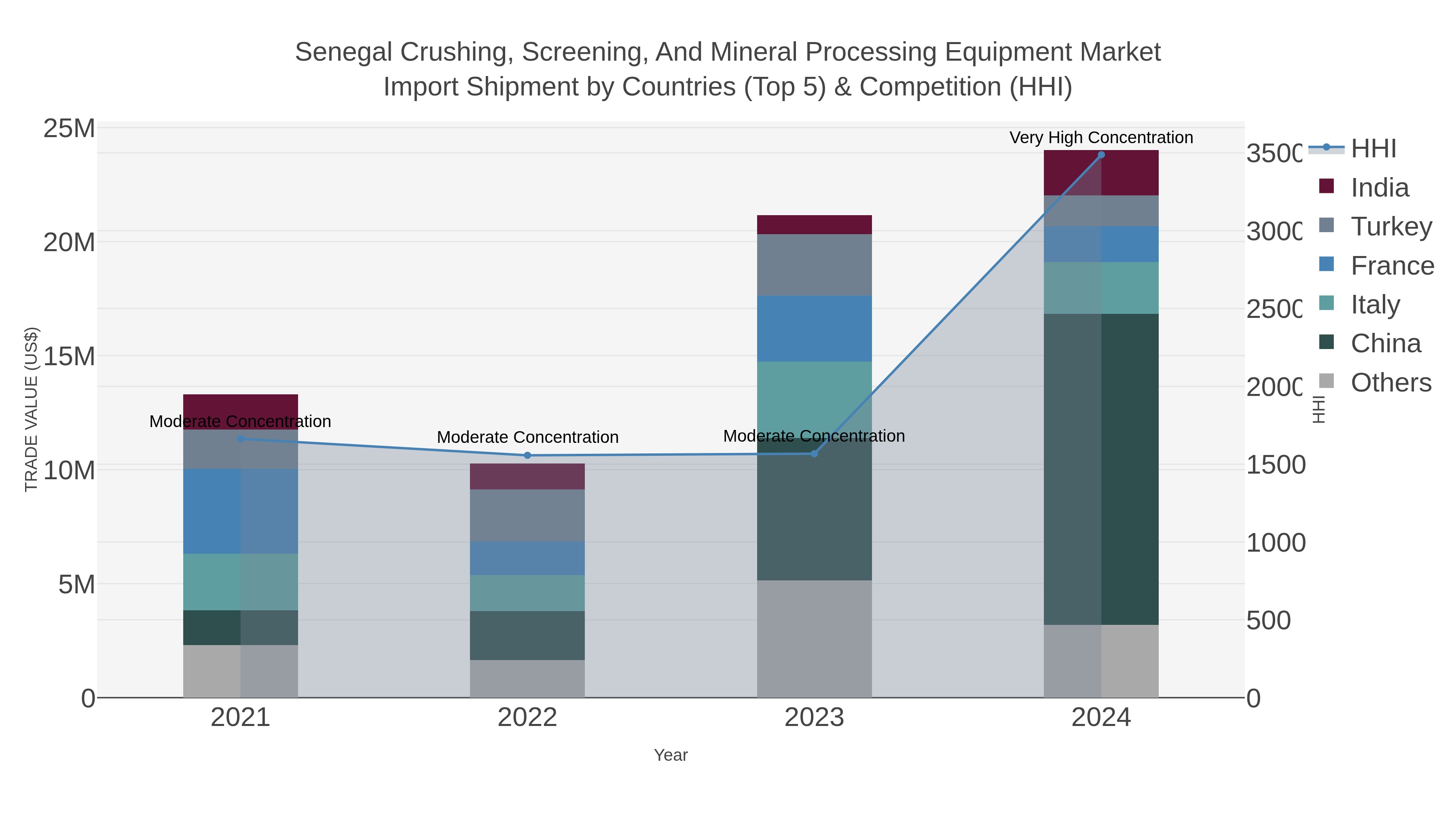Click the chart title about Senegal equipment market

coord(728,69)
